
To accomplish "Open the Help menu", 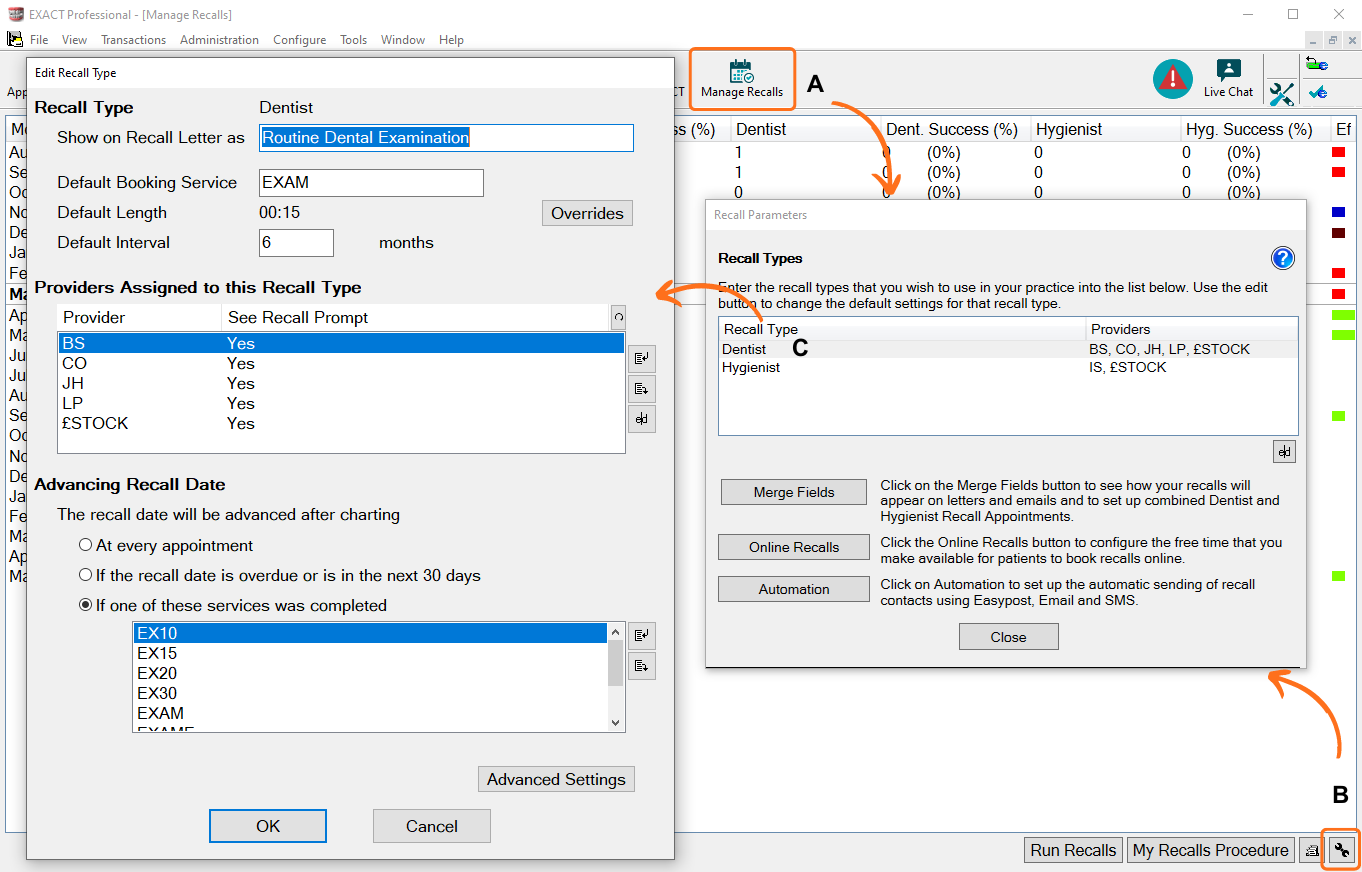I will 451,40.
